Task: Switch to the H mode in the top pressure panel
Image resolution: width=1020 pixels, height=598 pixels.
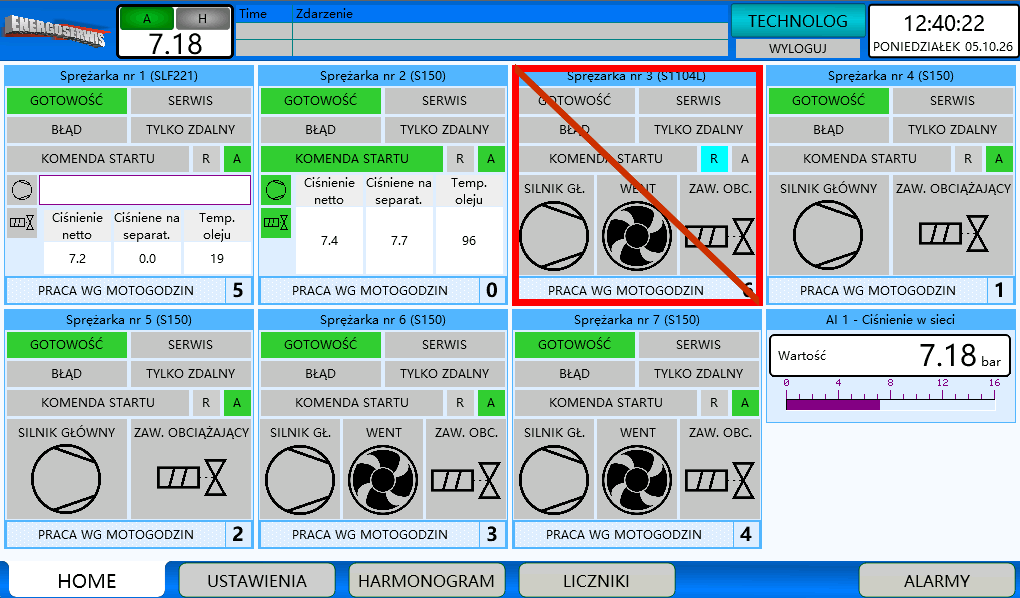Action: click(202, 19)
